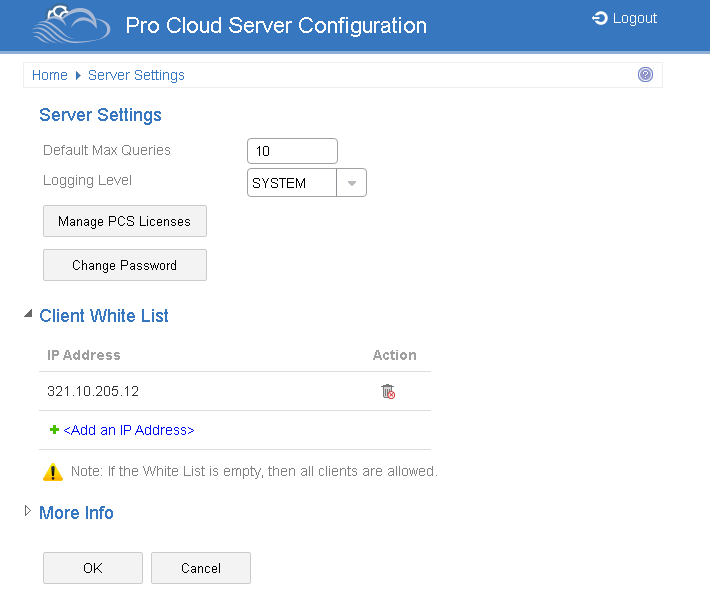The height and width of the screenshot is (614, 710).
Task: Click the Default Max Queries label
Action: tap(107, 150)
